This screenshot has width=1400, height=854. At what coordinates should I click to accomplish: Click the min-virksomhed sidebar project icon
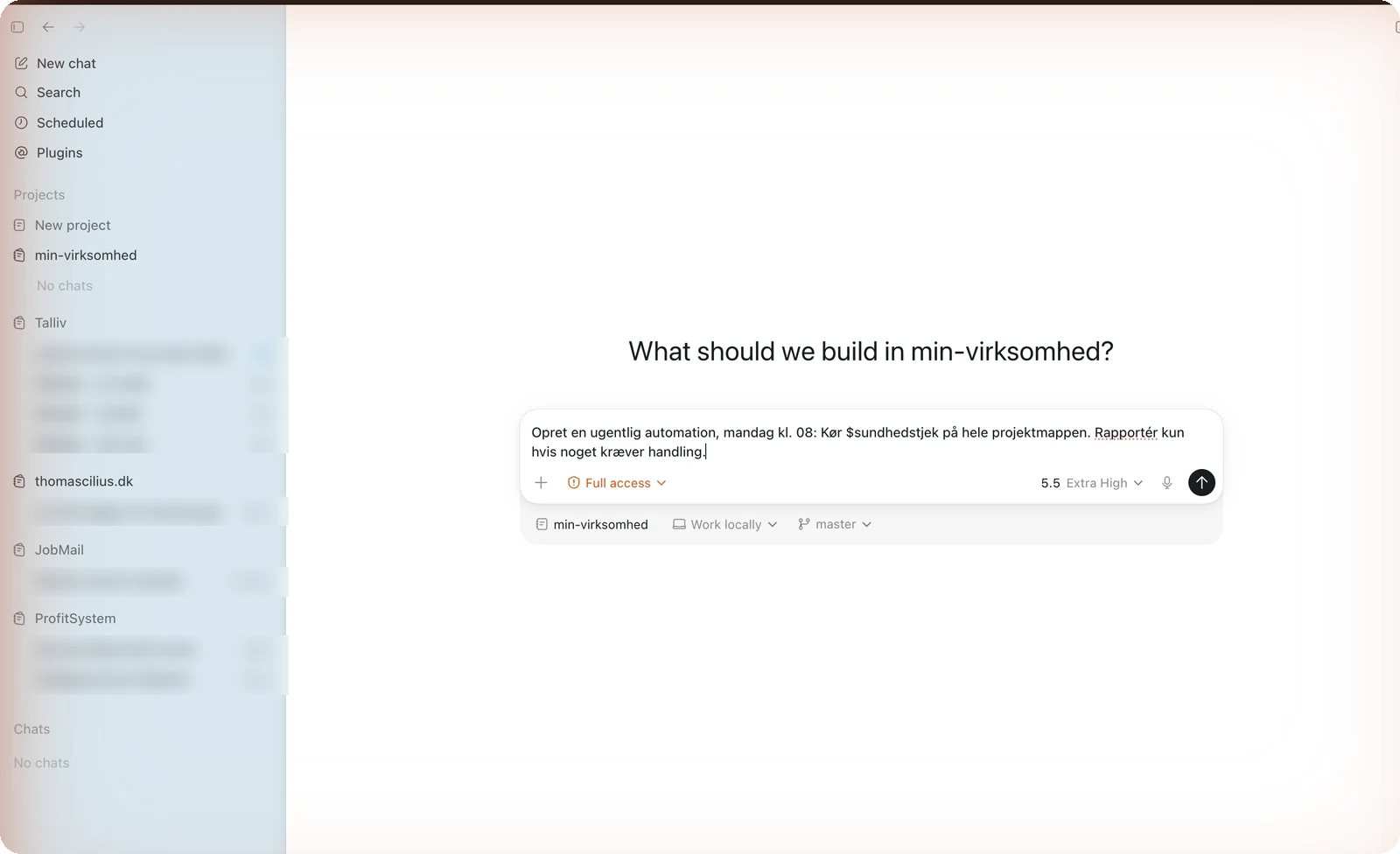pyautogui.click(x=19, y=255)
